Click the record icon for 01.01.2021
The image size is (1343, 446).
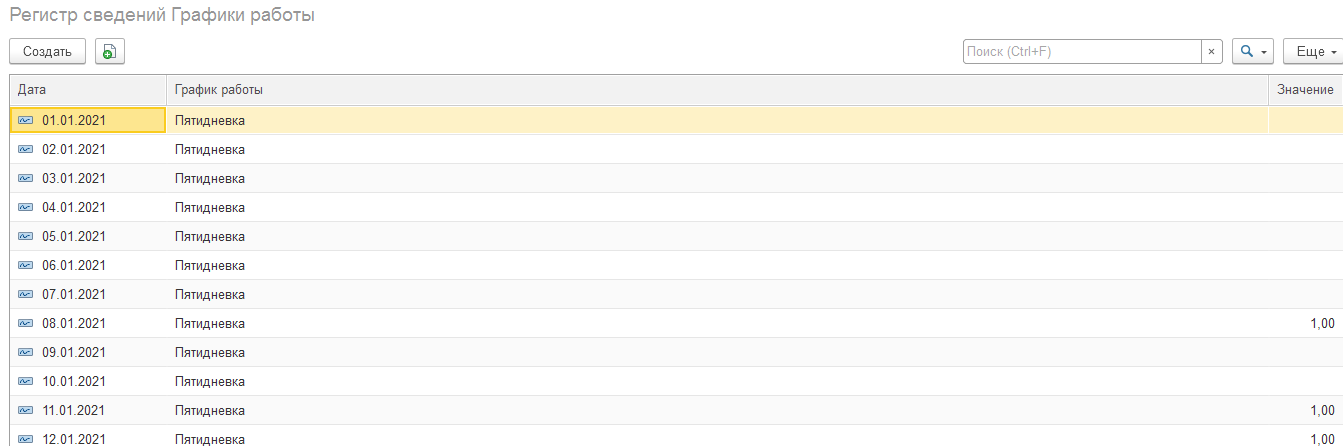tap(25, 121)
